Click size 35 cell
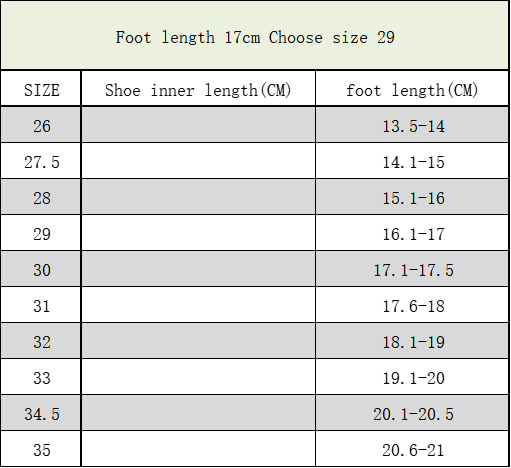 [41, 449]
